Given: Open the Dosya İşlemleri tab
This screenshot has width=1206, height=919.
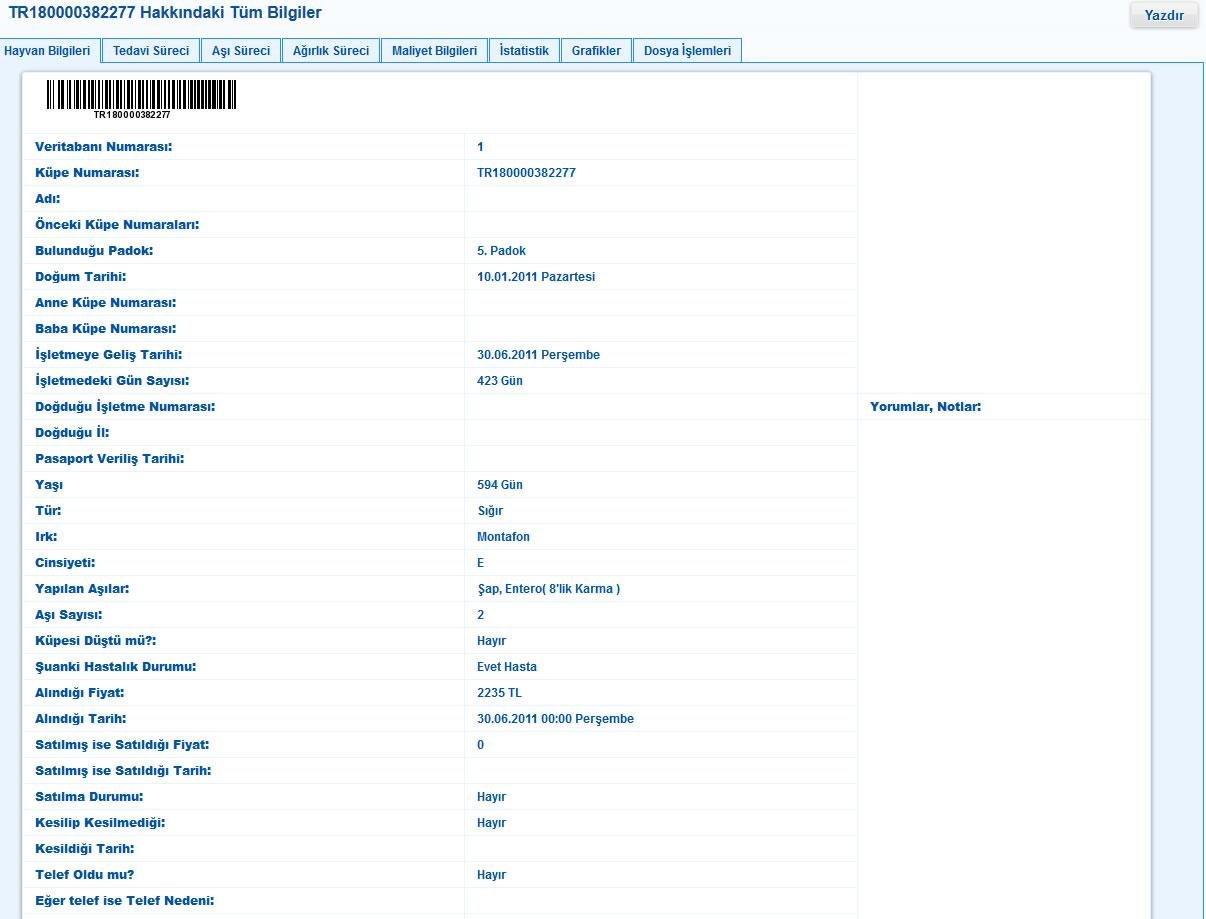Looking at the screenshot, I should click(x=687, y=49).
